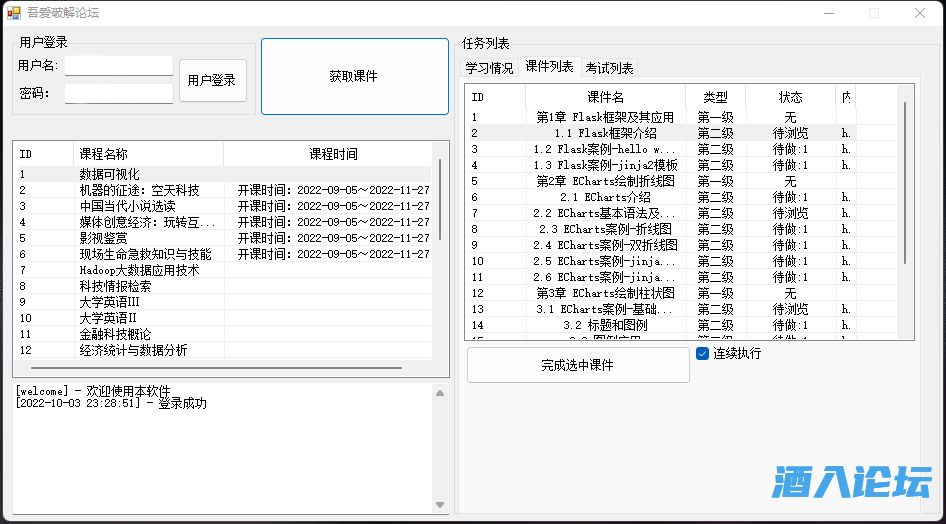Click the app icon in title bar

14,13
